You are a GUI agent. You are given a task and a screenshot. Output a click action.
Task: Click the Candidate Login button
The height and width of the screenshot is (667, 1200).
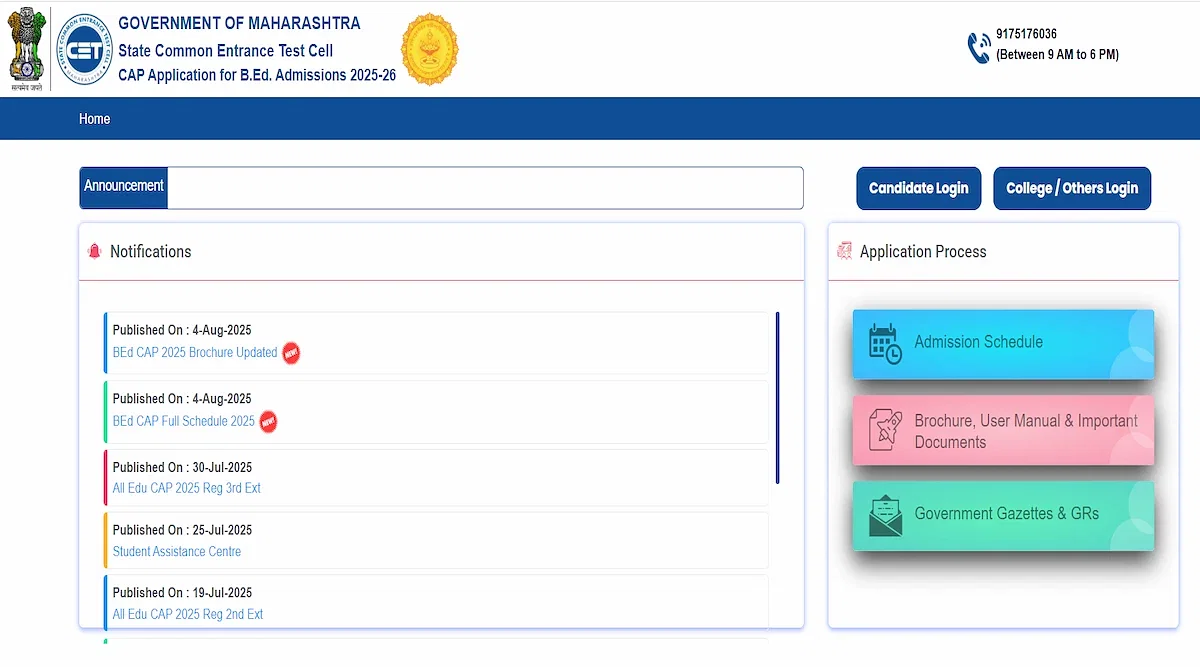pos(918,188)
